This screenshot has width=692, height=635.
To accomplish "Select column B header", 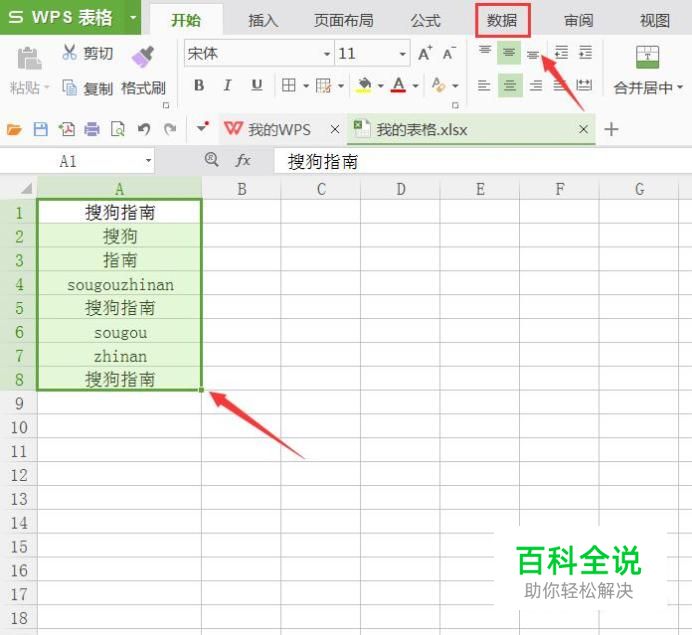I will (x=241, y=189).
